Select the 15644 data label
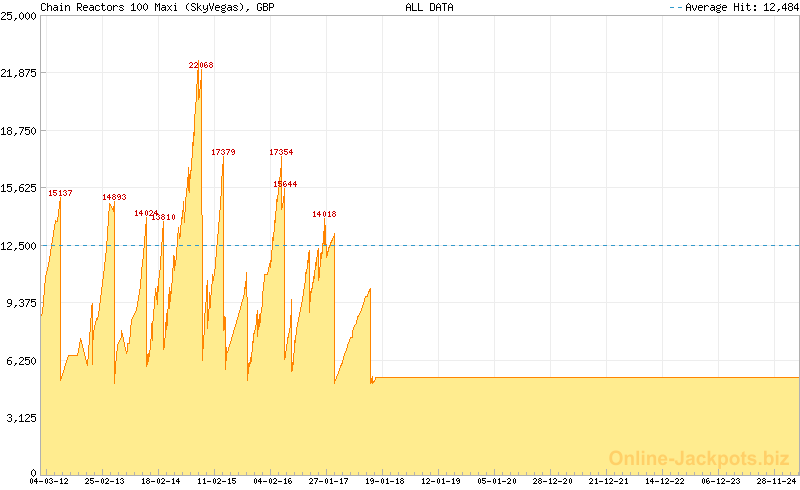The height and width of the screenshot is (490, 800). pyautogui.click(x=285, y=184)
